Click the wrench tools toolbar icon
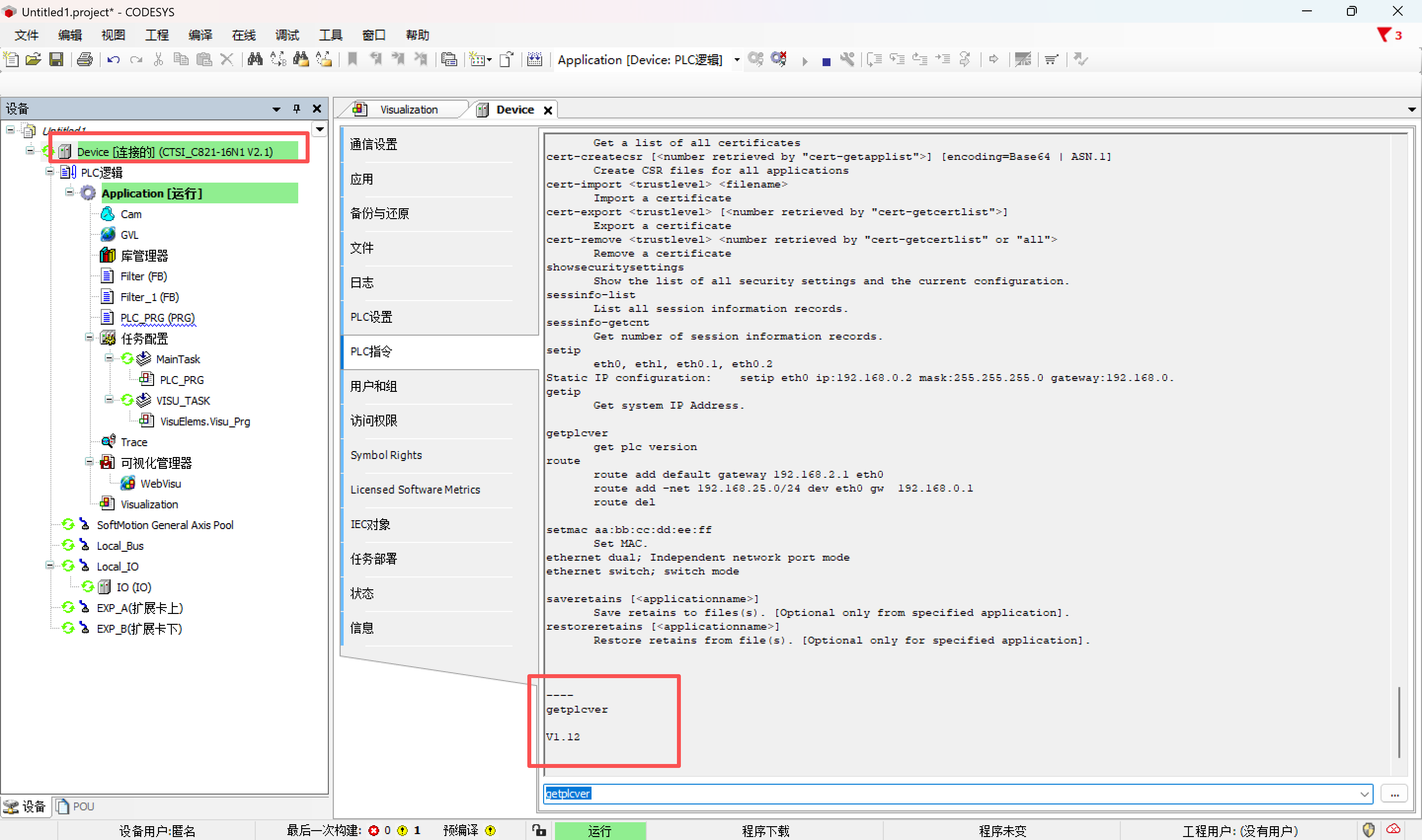This screenshot has width=1422, height=840. (x=848, y=59)
